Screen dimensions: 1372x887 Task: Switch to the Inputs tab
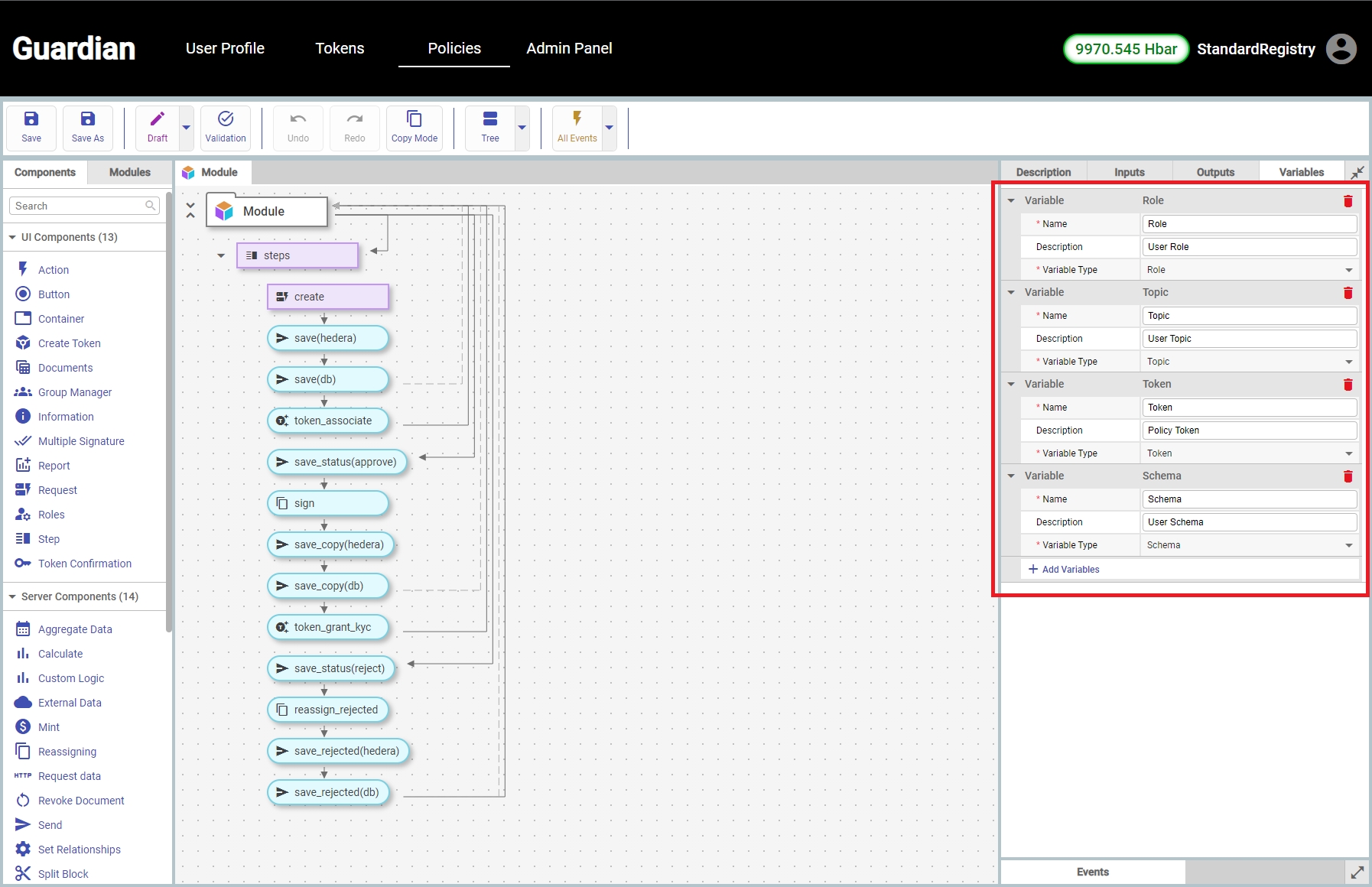1129,173
